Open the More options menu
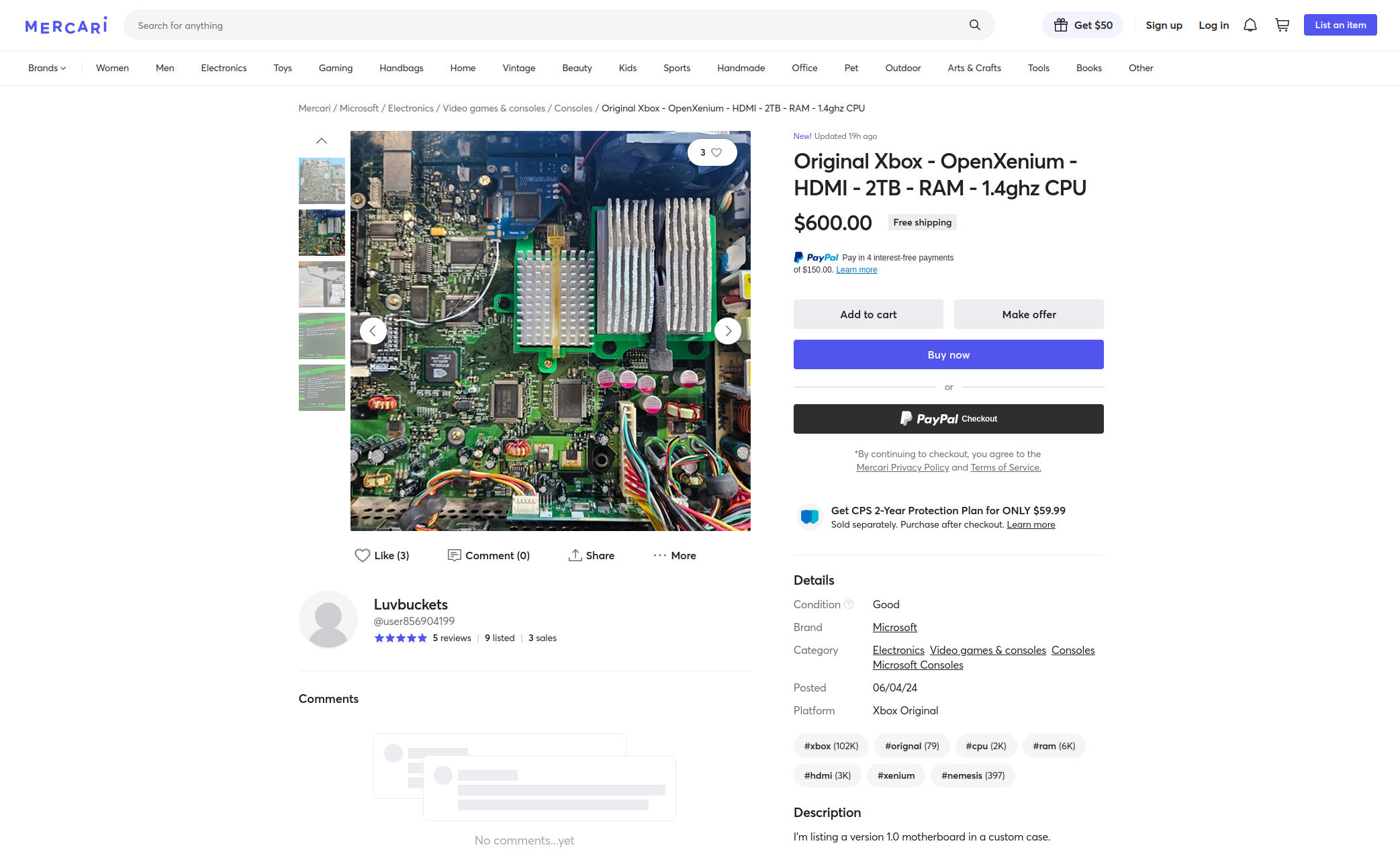This screenshot has width=1400, height=862. [674, 555]
